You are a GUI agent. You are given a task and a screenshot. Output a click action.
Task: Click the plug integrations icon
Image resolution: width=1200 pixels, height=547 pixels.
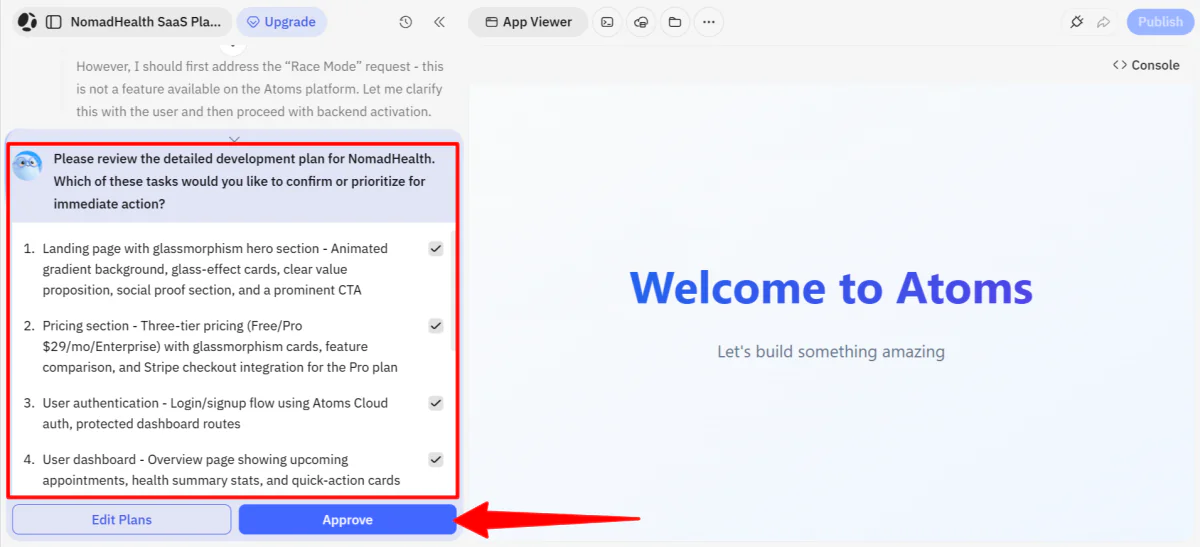tap(1077, 22)
